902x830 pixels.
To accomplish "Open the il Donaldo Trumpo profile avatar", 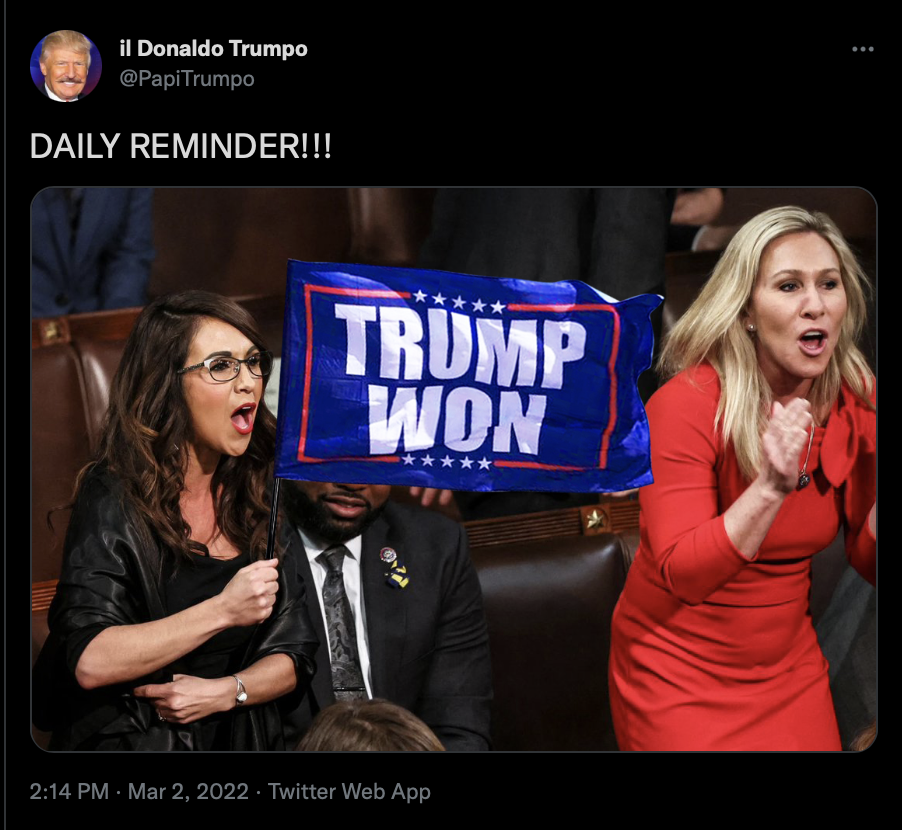I will (66, 66).
